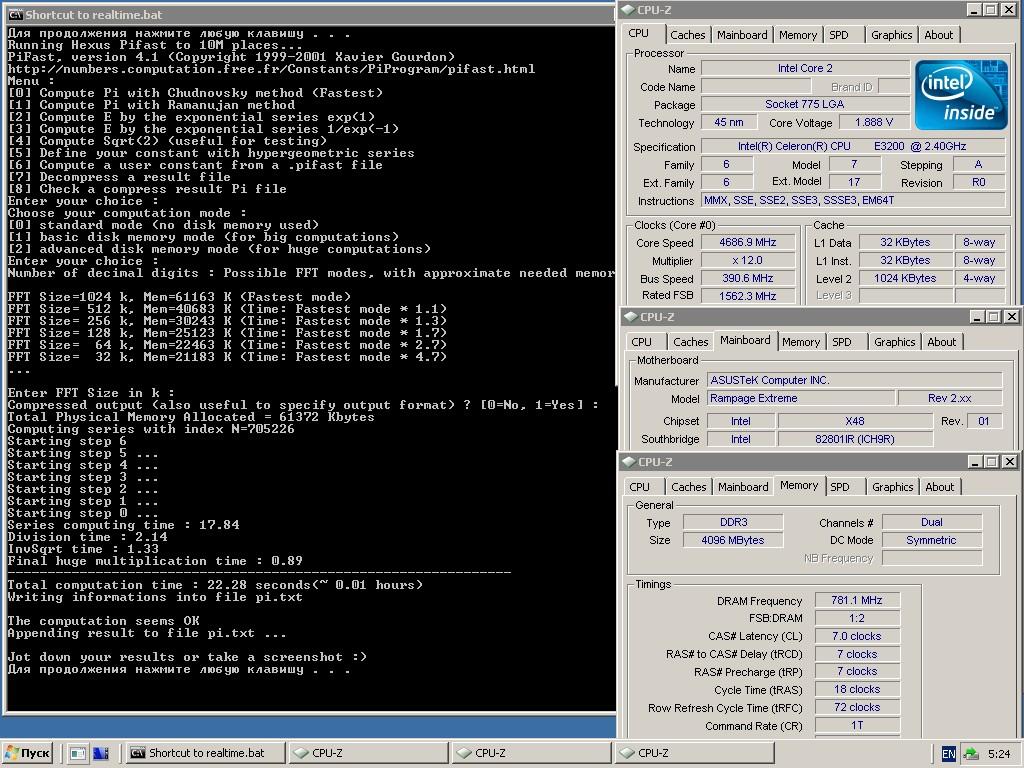
Task: Click the Specification 'Intel(R) Celeron(R) CPU E3200' field
Action: pyautogui.click(x=853, y=146)
